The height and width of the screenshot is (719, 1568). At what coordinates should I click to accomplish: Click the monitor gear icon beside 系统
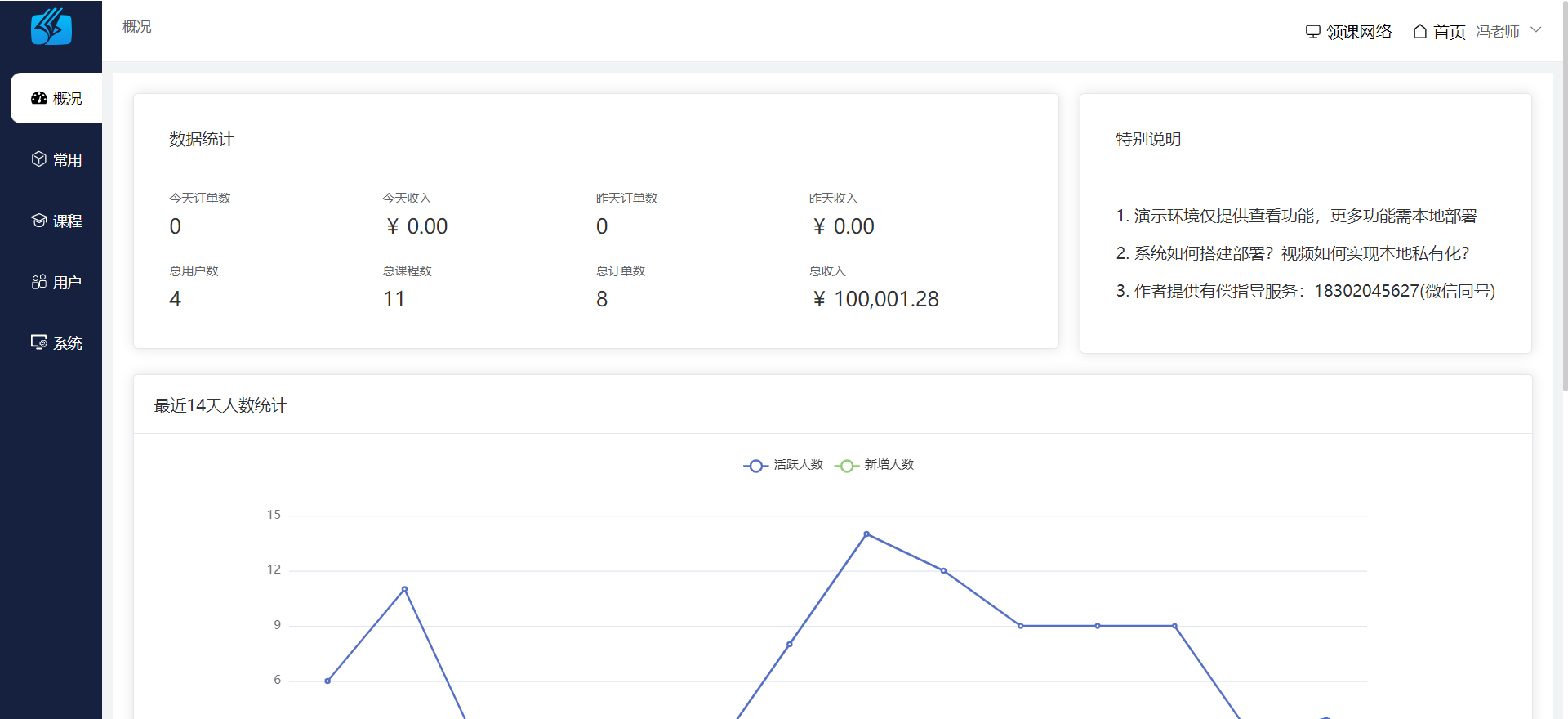tap(38, 342)
